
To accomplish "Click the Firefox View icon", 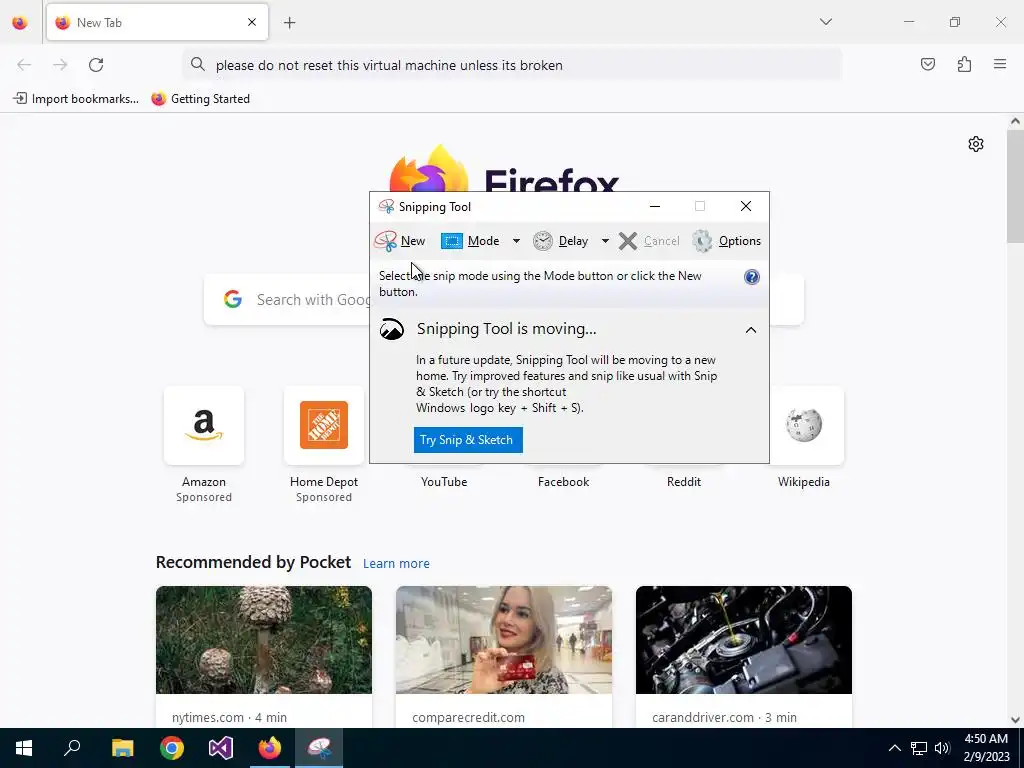I will click(x=20, y=23).
